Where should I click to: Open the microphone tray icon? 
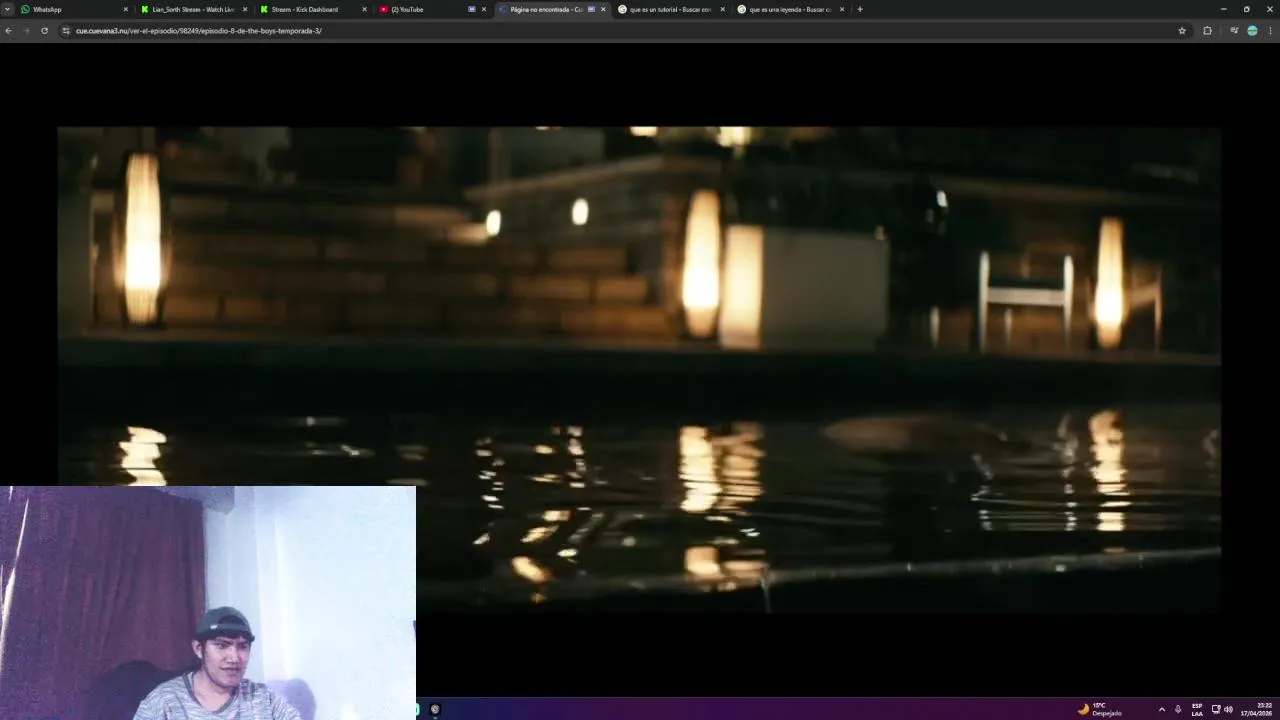[1178, 709]
